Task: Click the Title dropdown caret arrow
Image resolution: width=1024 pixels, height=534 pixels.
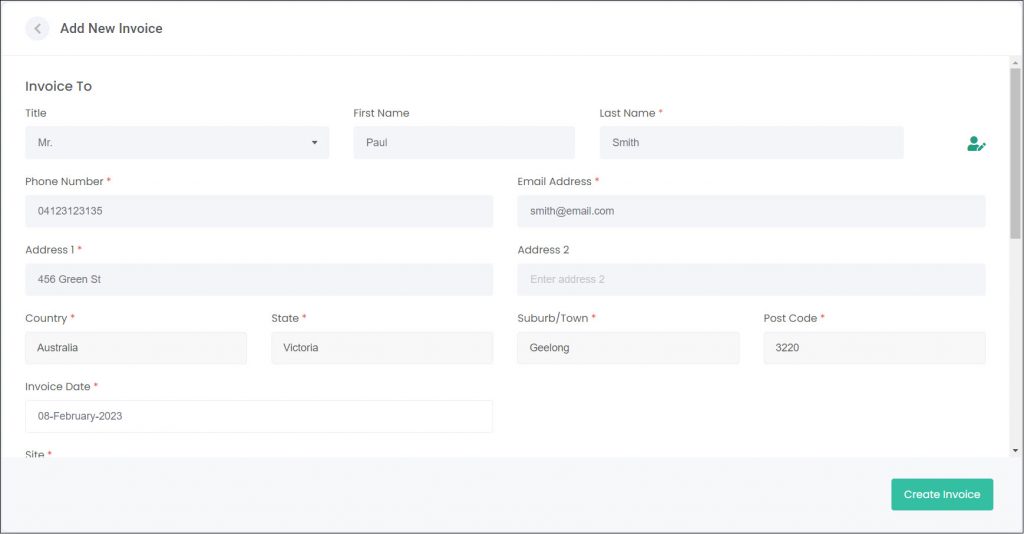Action: pyautogui.click(x=314, y=142)
